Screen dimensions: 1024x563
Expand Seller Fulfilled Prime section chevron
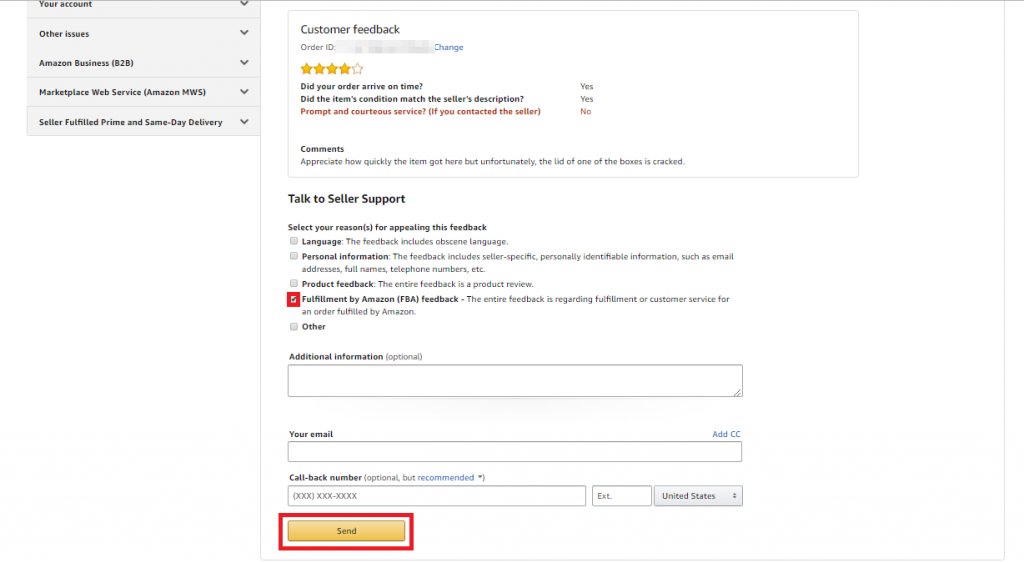(x=244, y=121)
